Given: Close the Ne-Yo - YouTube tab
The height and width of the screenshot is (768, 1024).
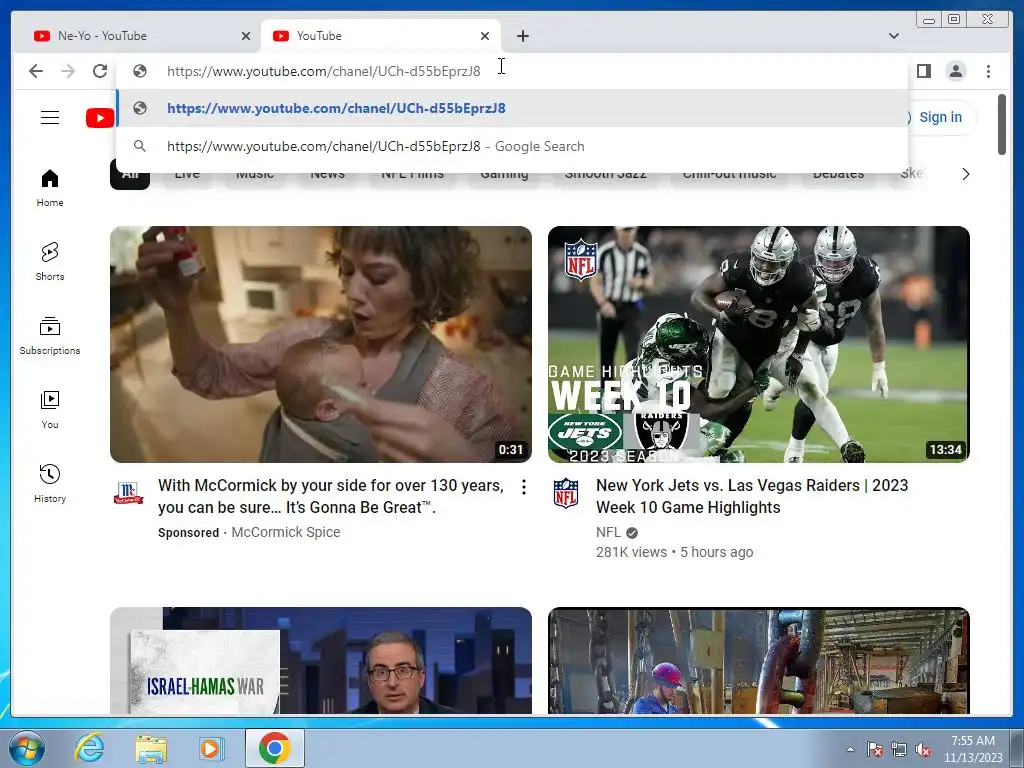Looking at the screenshot, I should (x=246, y=36).
